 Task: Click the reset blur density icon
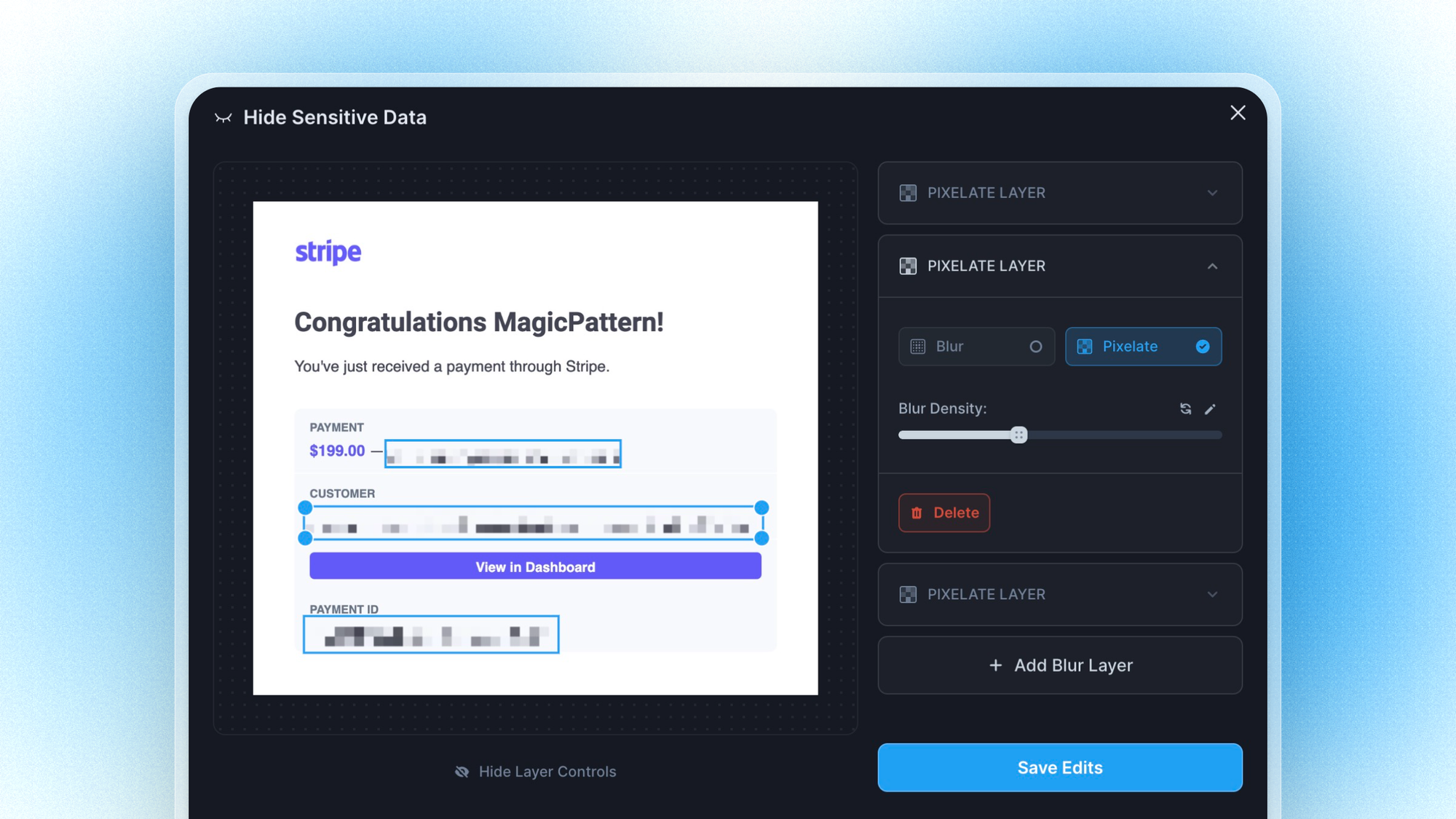click(1186, 408)
